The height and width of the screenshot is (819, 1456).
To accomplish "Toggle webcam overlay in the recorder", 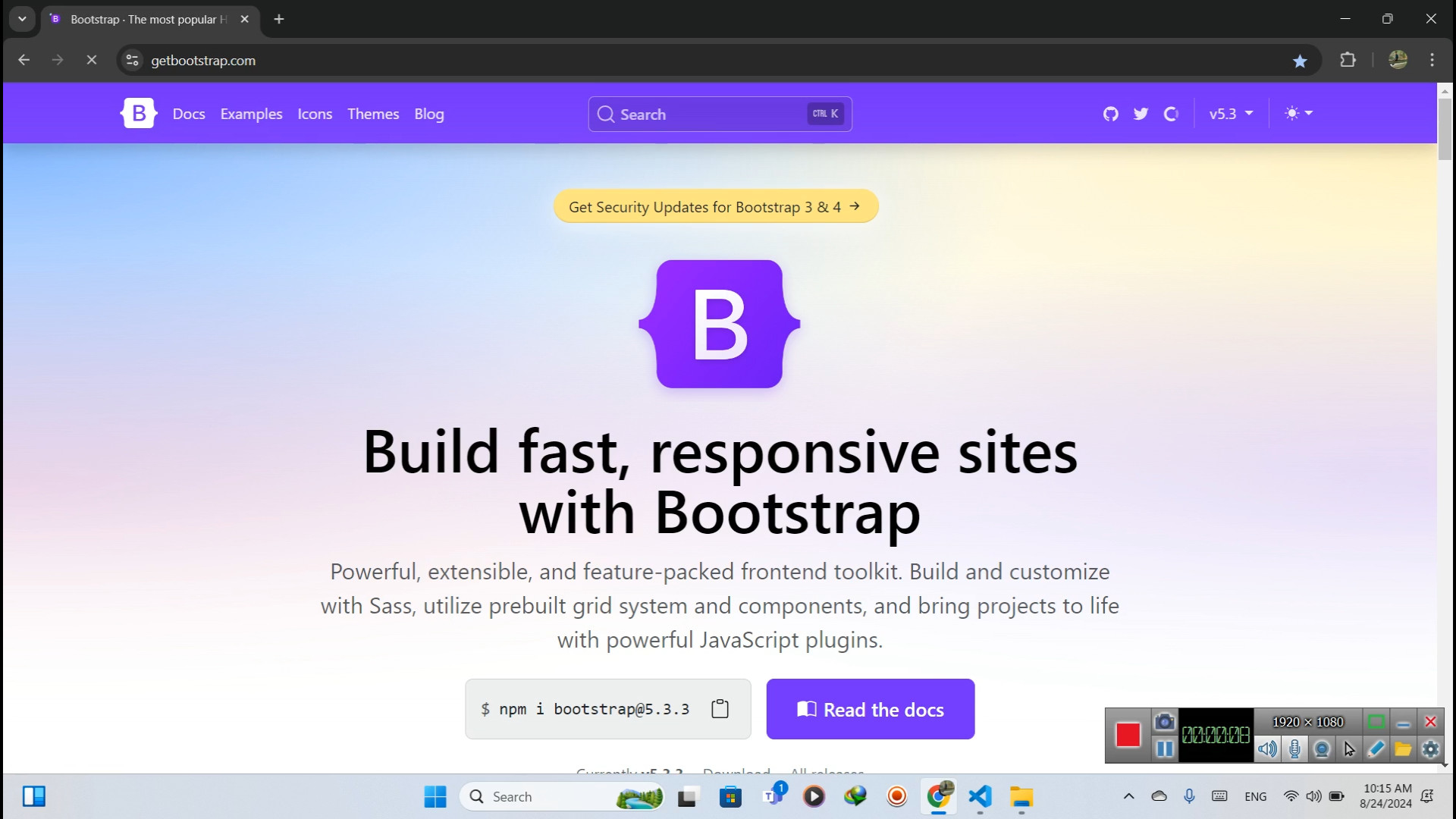I will pos(1322,749).
